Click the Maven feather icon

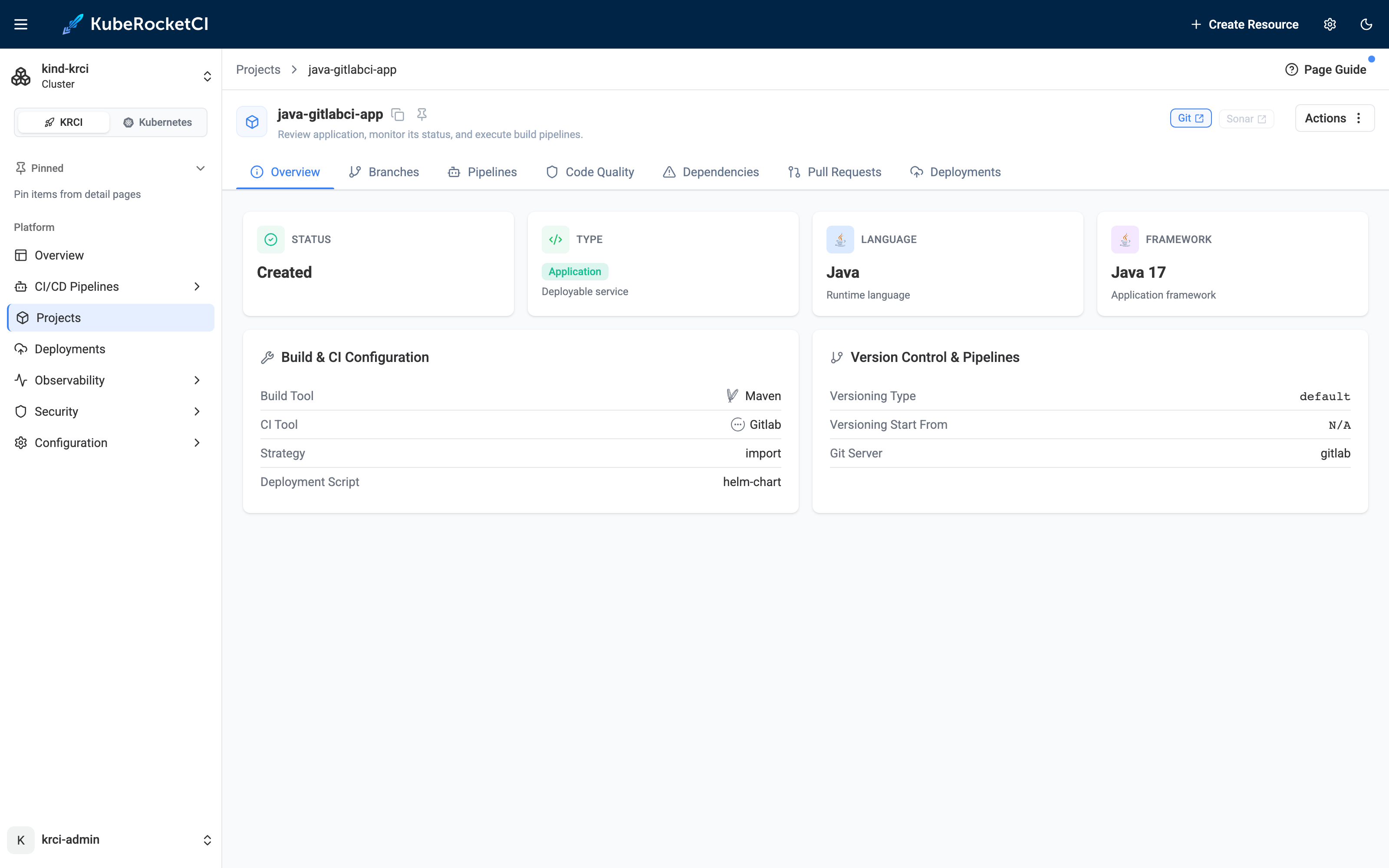732,395
